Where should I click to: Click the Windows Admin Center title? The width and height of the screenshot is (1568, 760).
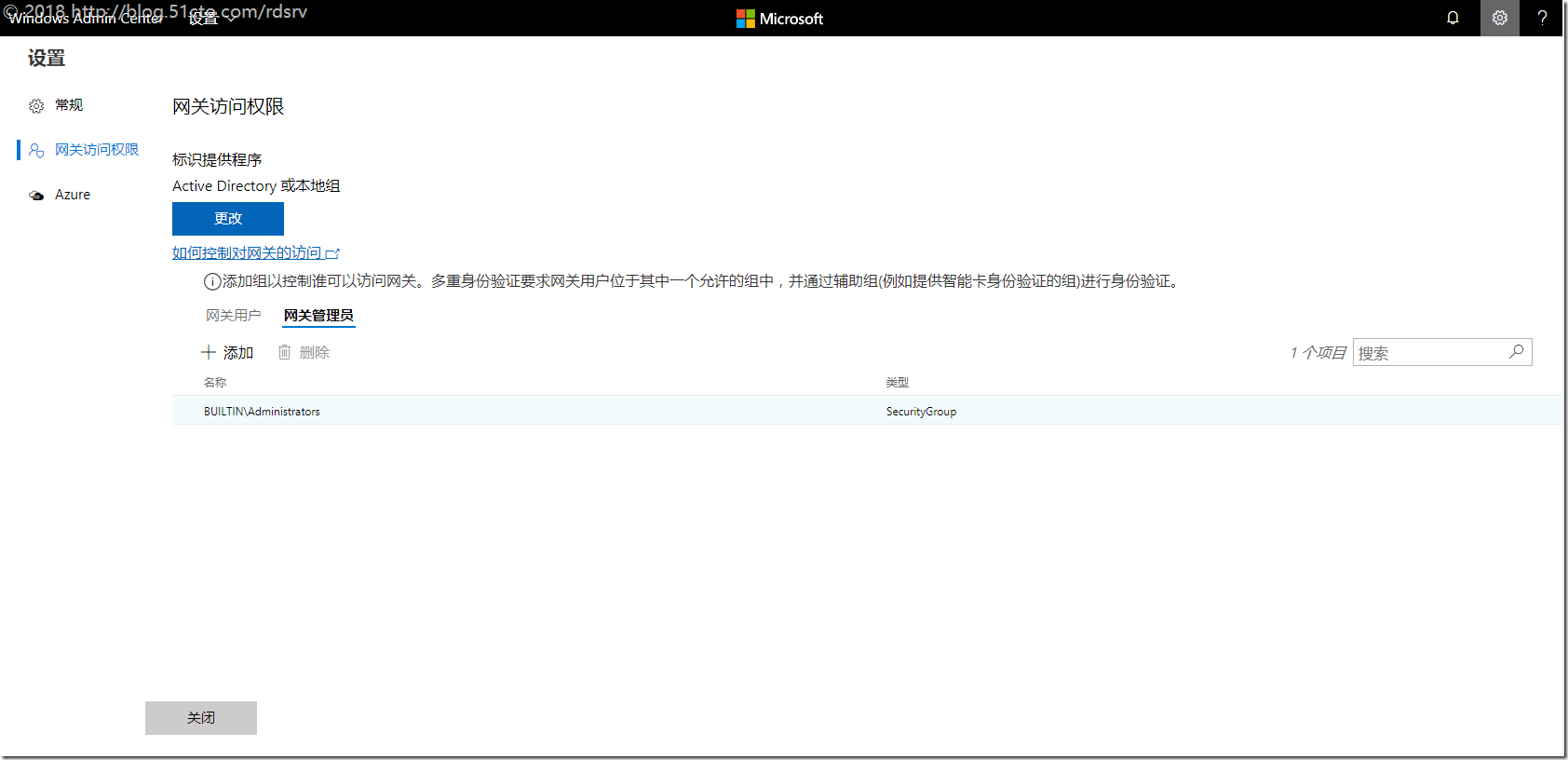(87, 19)
